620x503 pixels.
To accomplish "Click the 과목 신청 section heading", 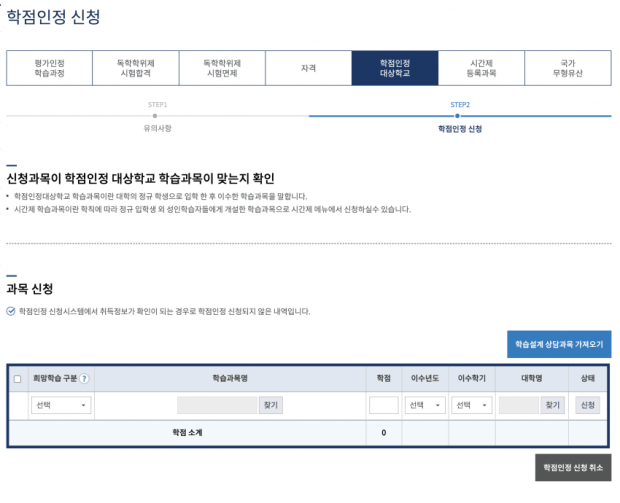I will 30,289.
